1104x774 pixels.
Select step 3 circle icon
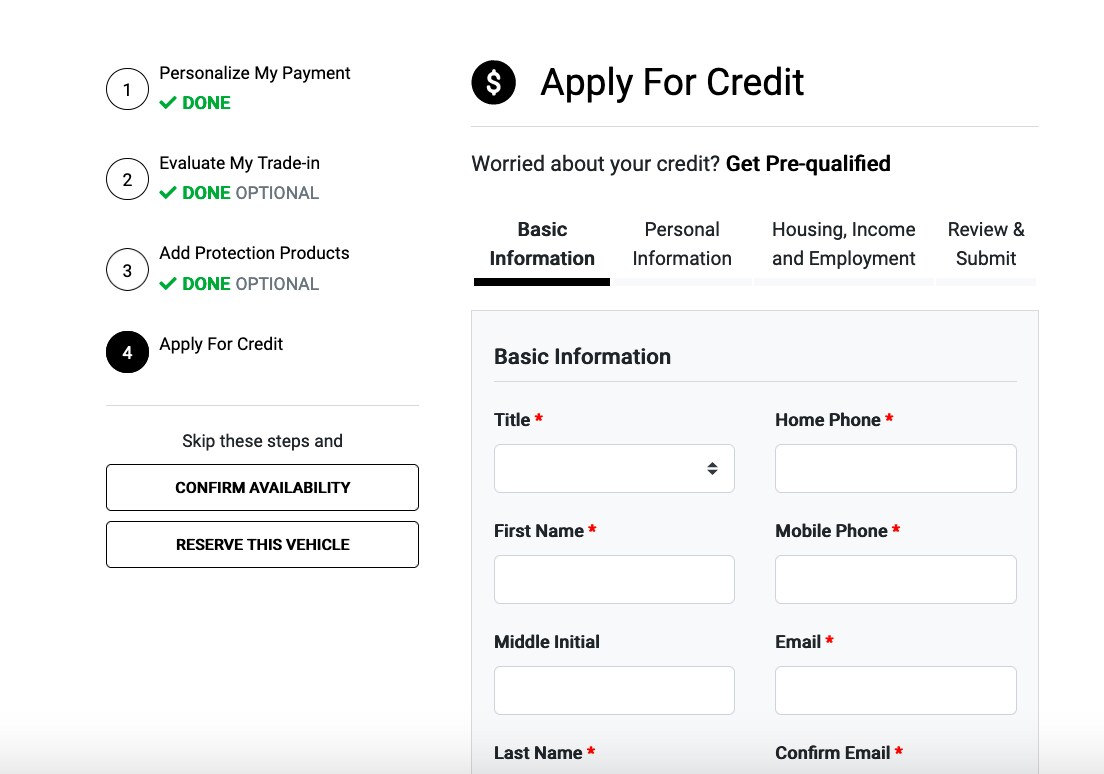pos(127,270)
